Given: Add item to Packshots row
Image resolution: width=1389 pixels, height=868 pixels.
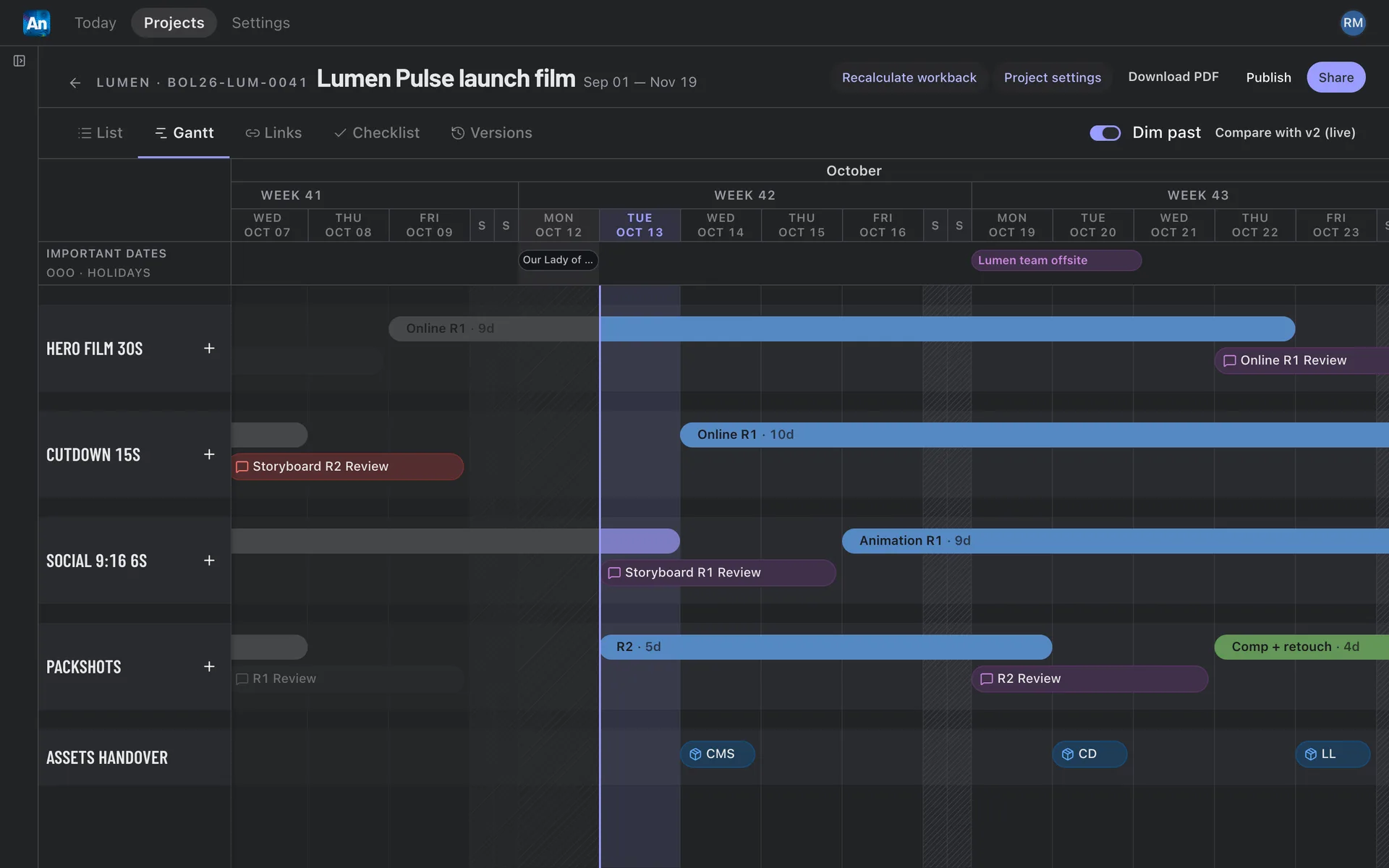Looking at the screenshot, I should tap(209, 667).
